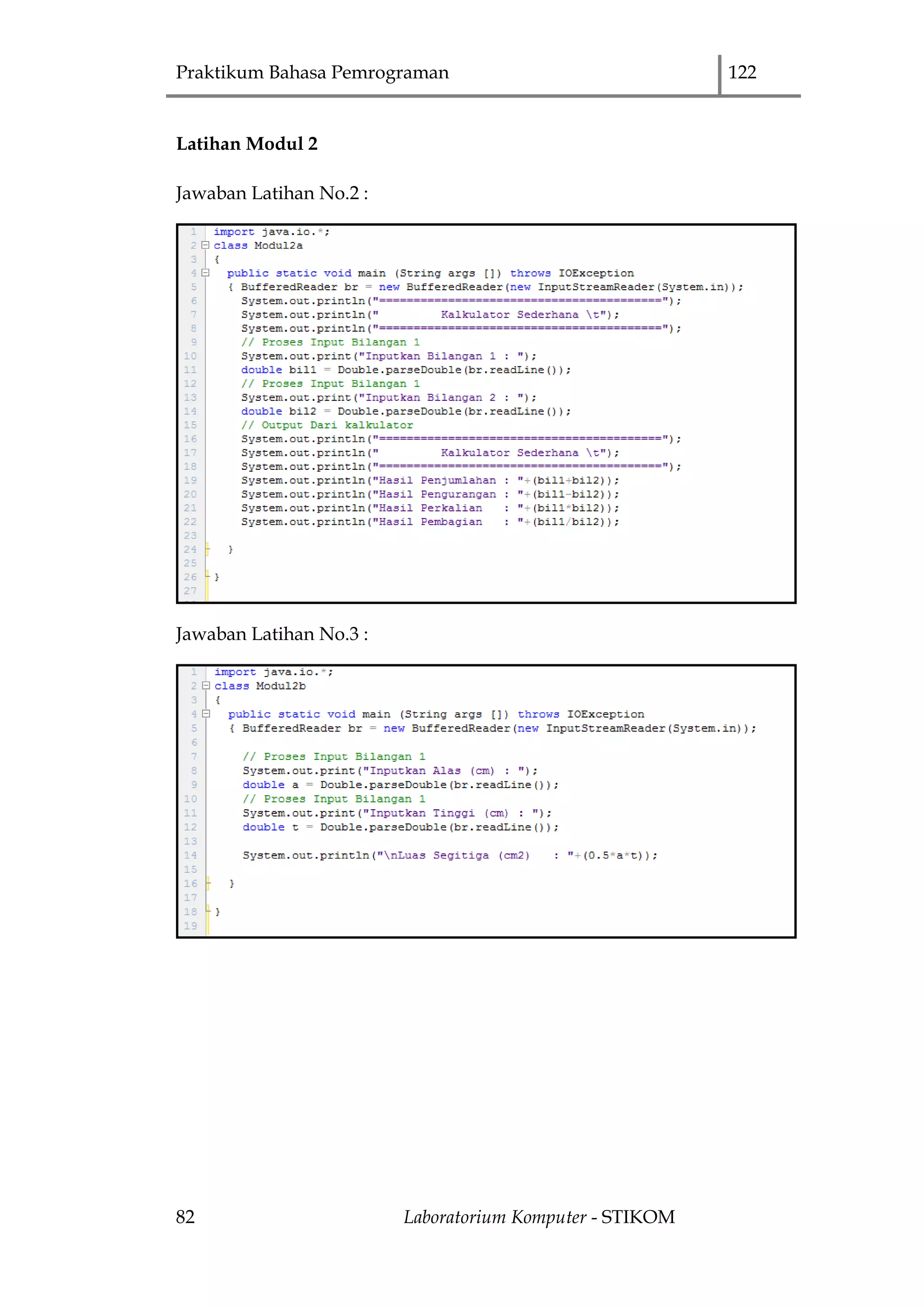Click the Output Dari kalkulator comment line

pos(327,425)
